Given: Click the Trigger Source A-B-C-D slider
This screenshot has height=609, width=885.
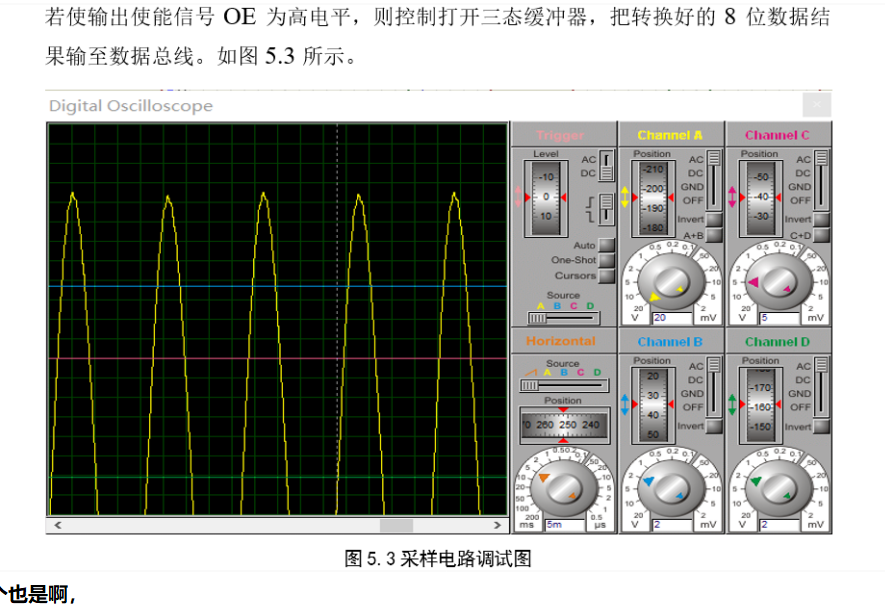Looking at the screenshot, I should click(x=563, y=318).
